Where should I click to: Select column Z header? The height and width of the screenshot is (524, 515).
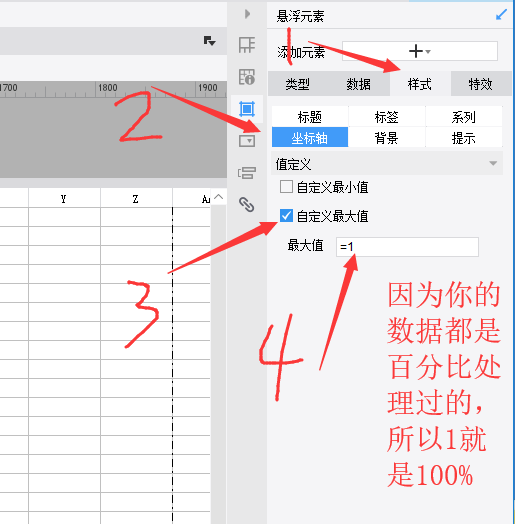click(136, 199)
